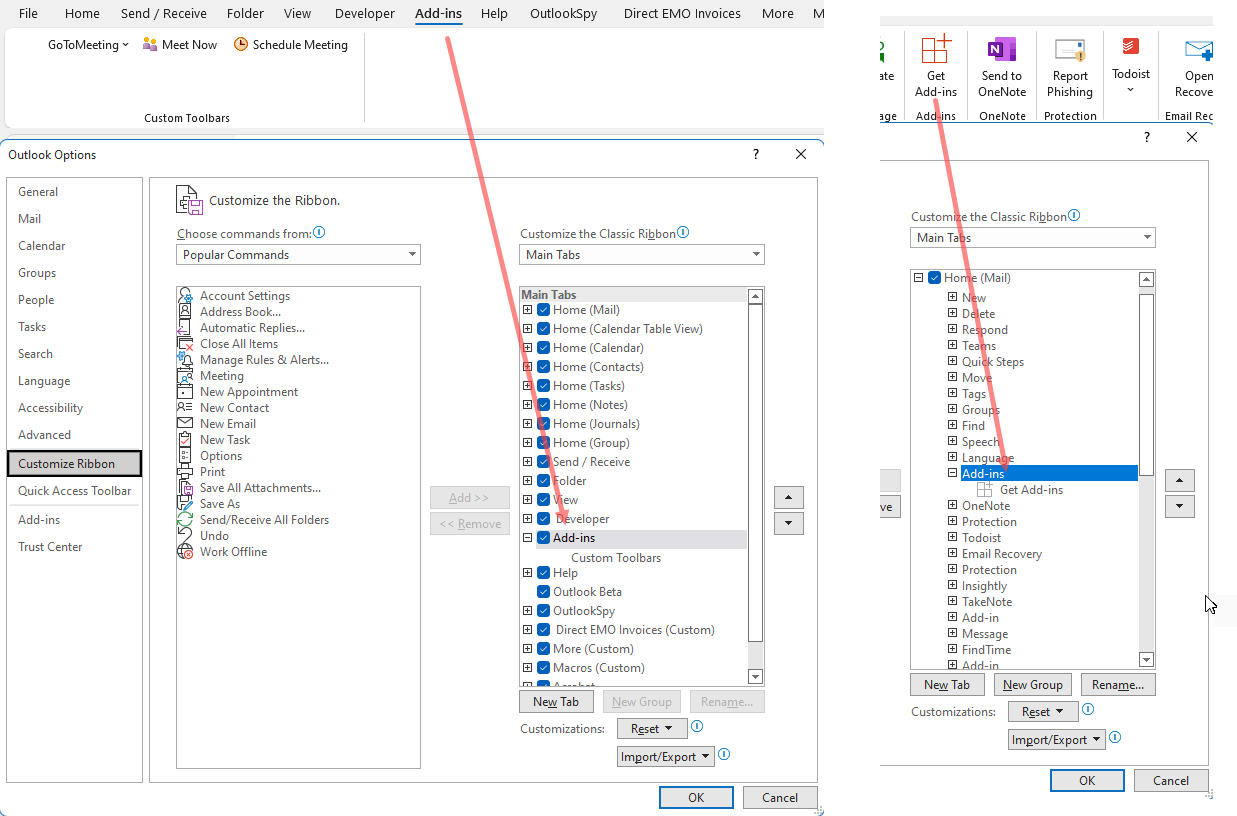This screenshot has width=1237, height=816.
Task: Click the Work Offline command icon
Action: pos(185,552)
